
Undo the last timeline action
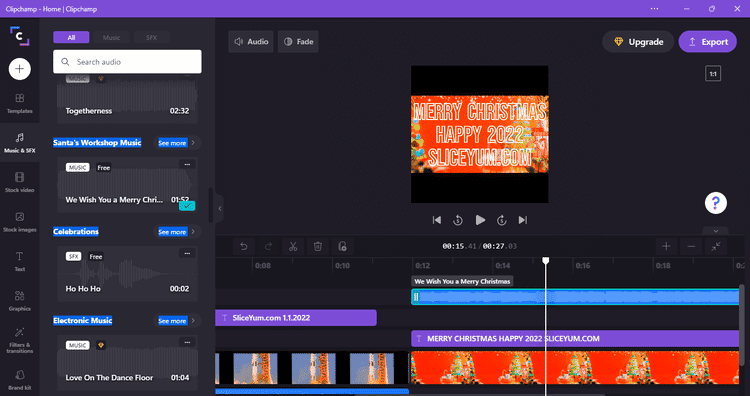click(x=243, y=246)
